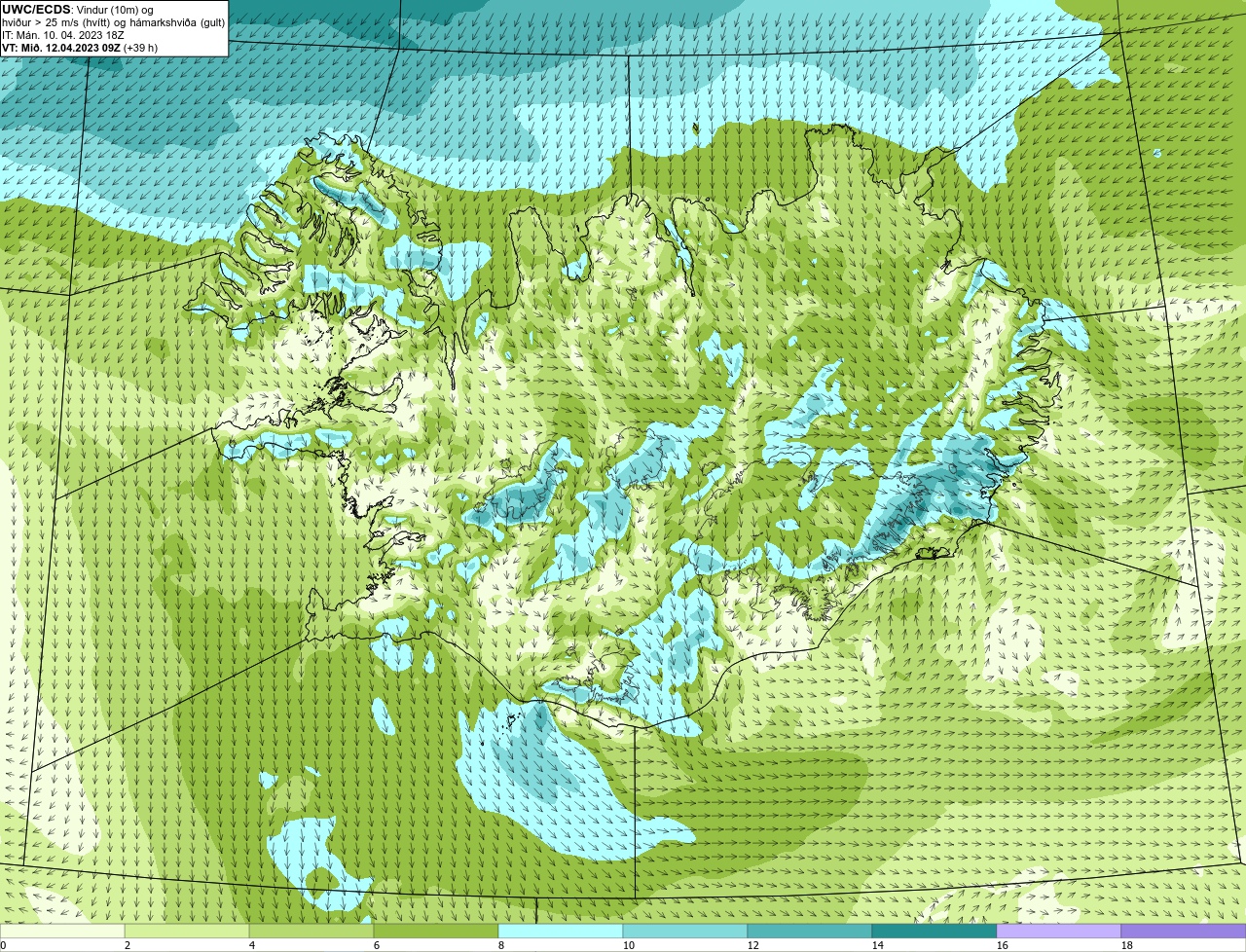Viewport: 1246px width, 952px height.
Task: Click the legend scale label '18'
Action: coord(1127,945)
